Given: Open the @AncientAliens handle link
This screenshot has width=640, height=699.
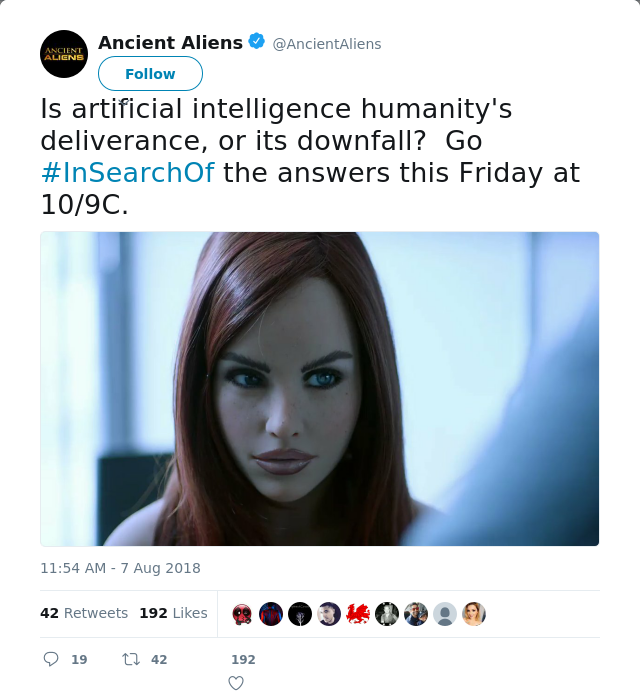Looking at the screenshot, I should click(x=327, y=44).
